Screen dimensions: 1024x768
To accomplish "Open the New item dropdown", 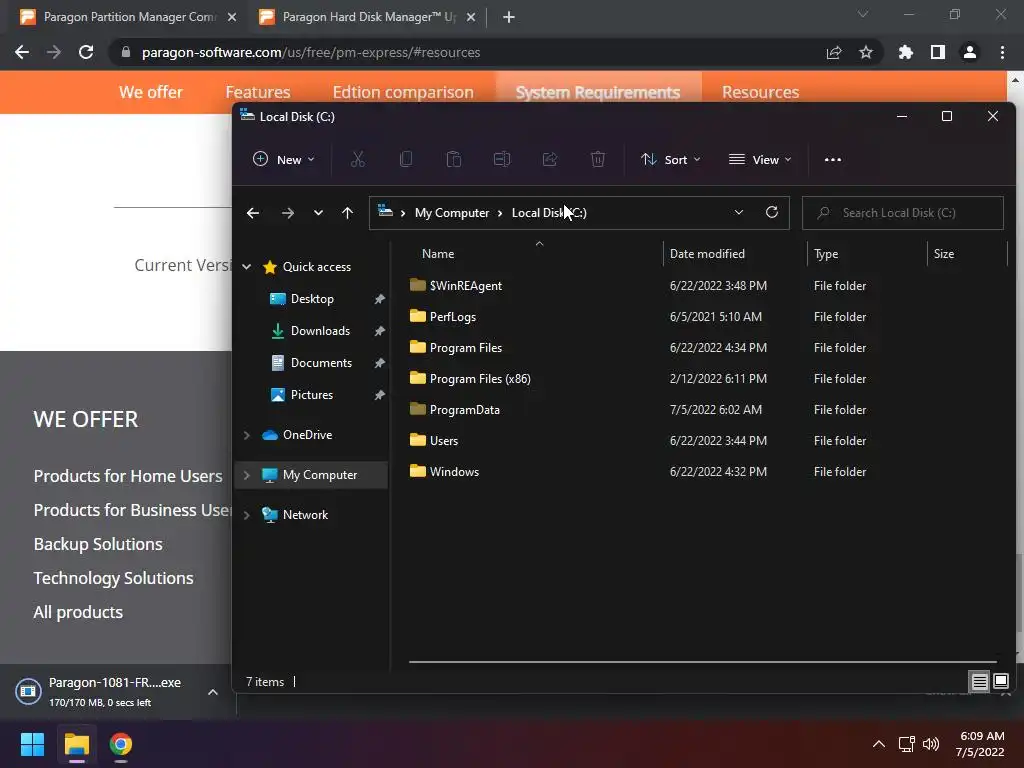I will tap(283, 159).
